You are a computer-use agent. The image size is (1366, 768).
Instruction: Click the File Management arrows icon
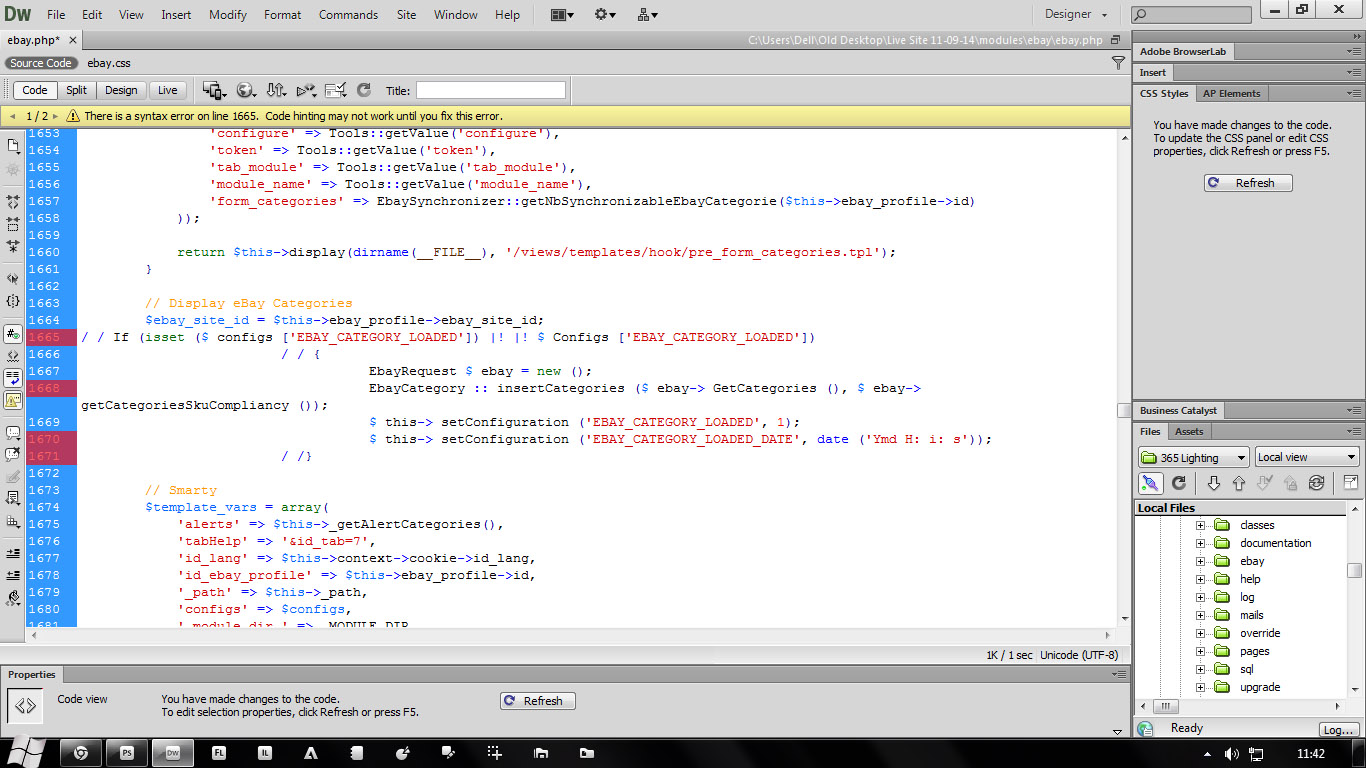pyautogui.click(x=276, y=90)
